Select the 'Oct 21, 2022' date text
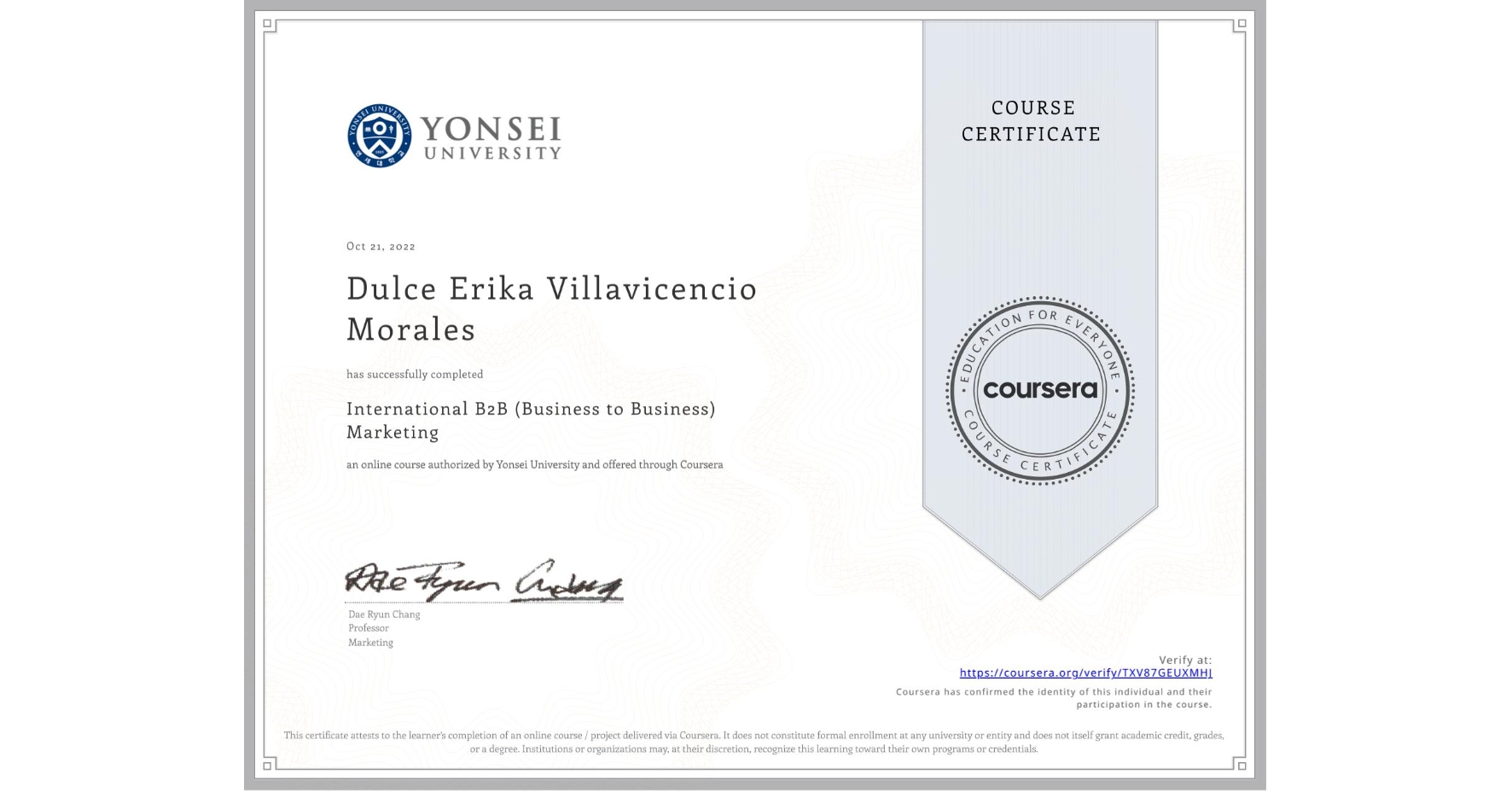1512x792 pixels. 381,246
